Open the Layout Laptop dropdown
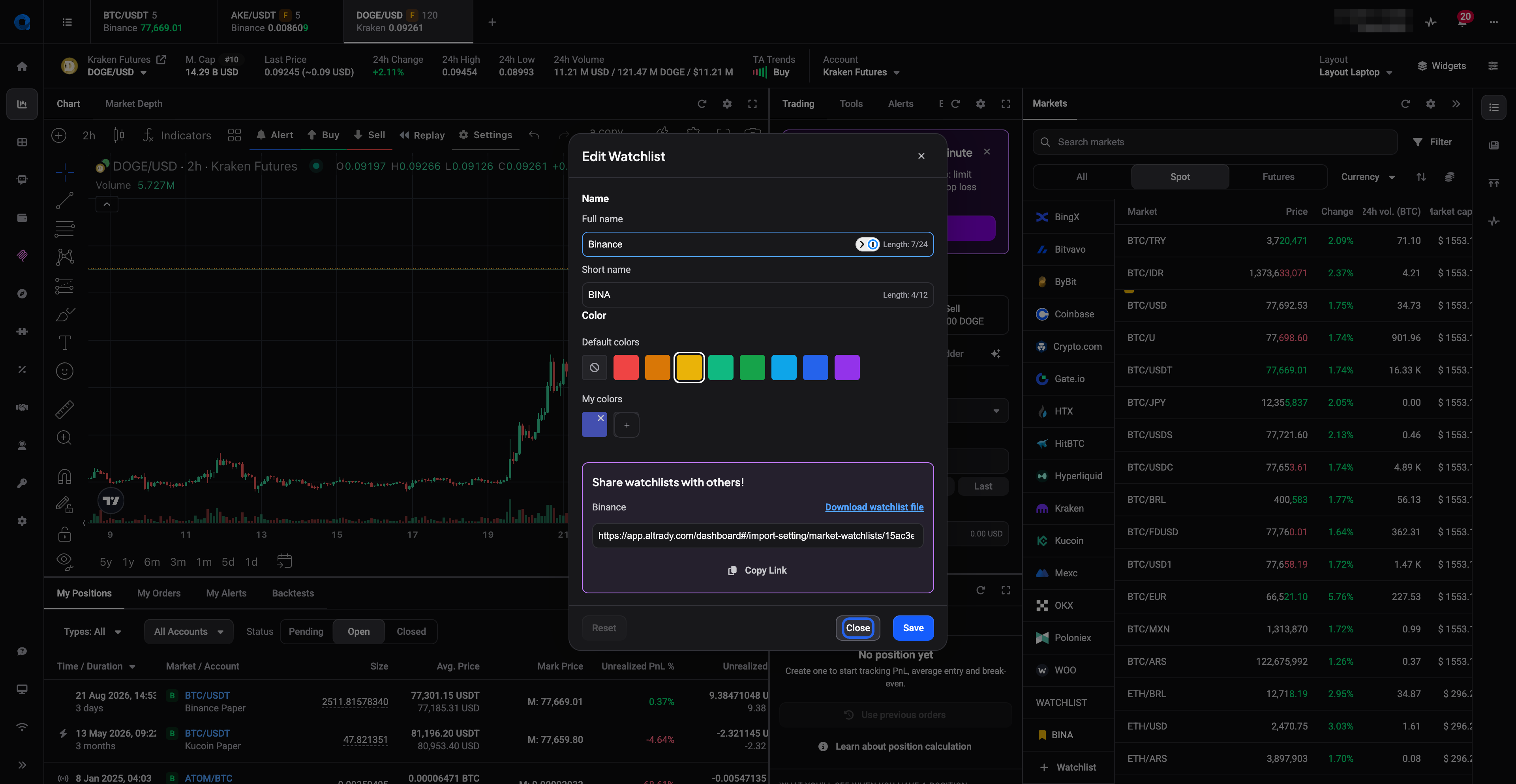The width and height of the screenshot is (1516, 784). click(x=1355, y=72)
